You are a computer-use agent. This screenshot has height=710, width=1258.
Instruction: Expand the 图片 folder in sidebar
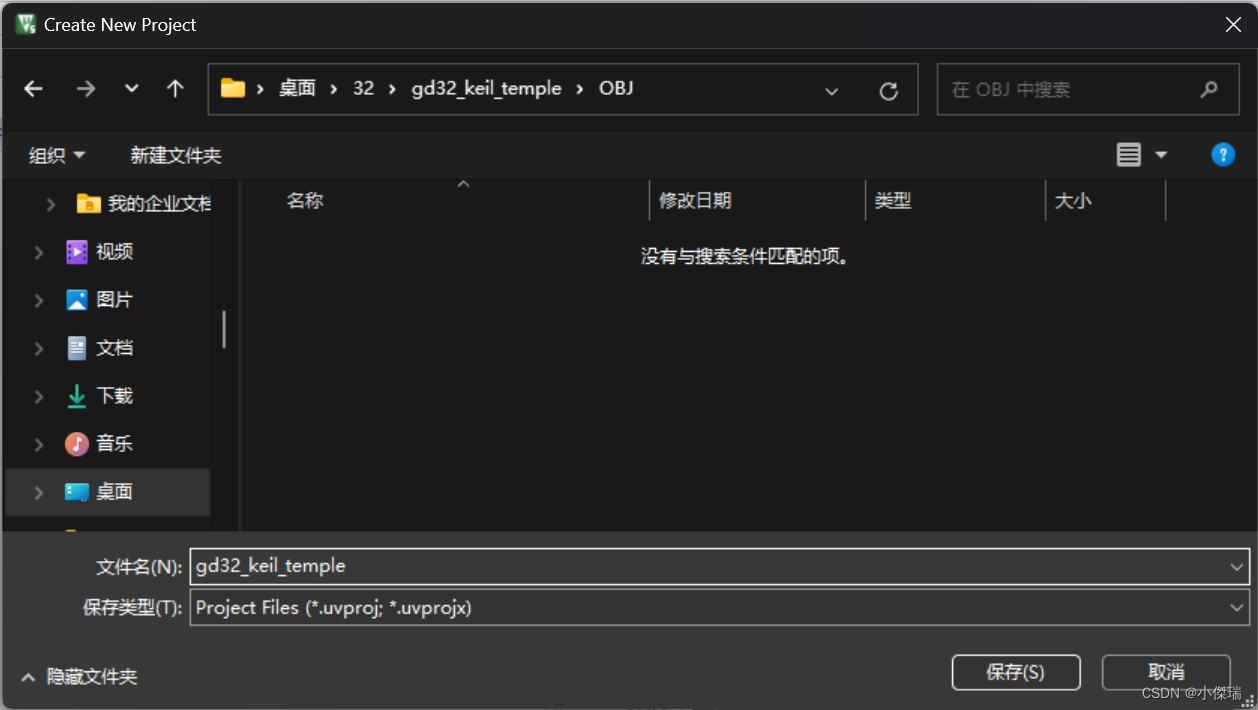[38, 299]
